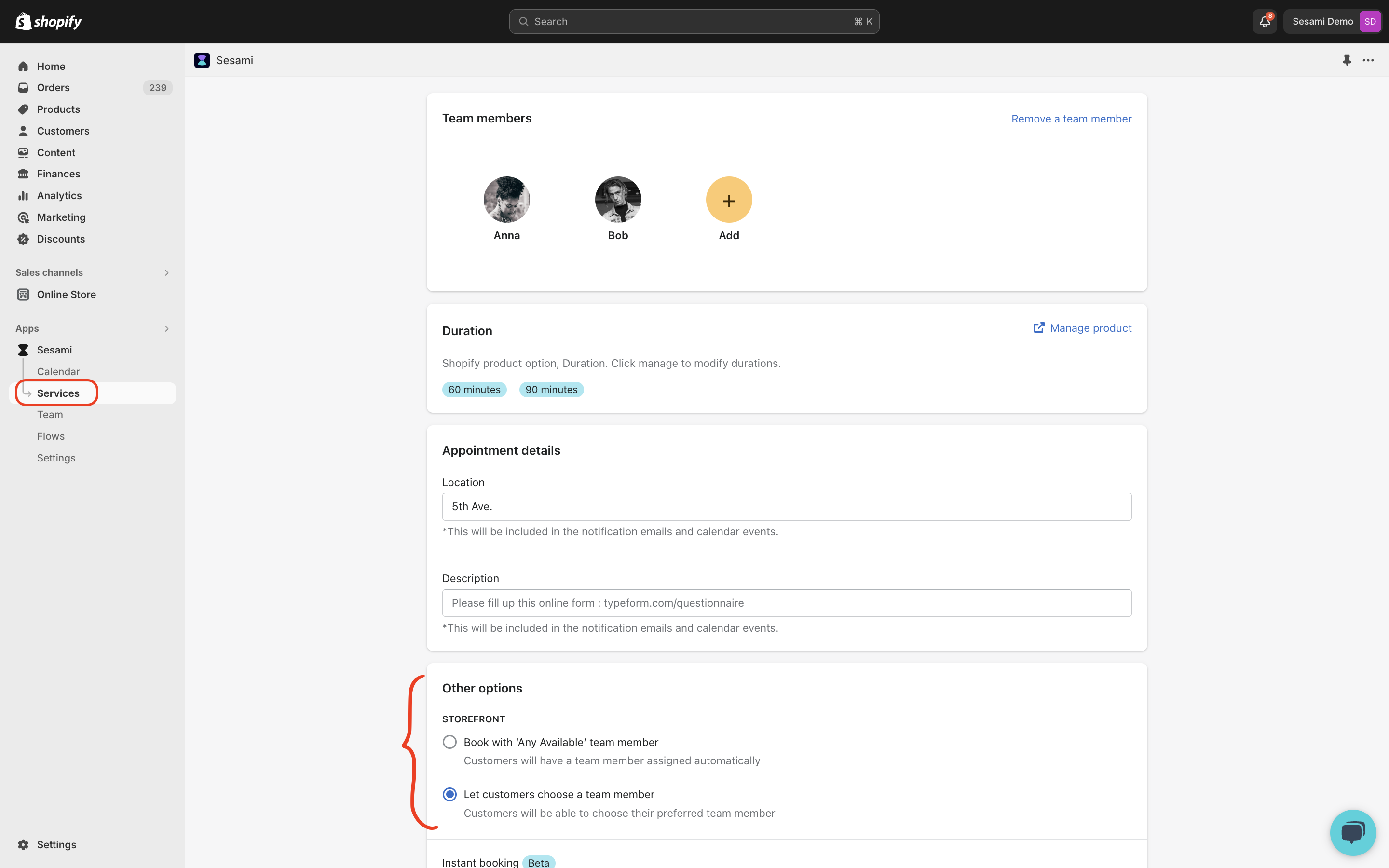The width and height of the screenshot is (1389, 868).
Task: Open the Team page in Sesami
Action: pyautogui.click(x=50, y=415)
